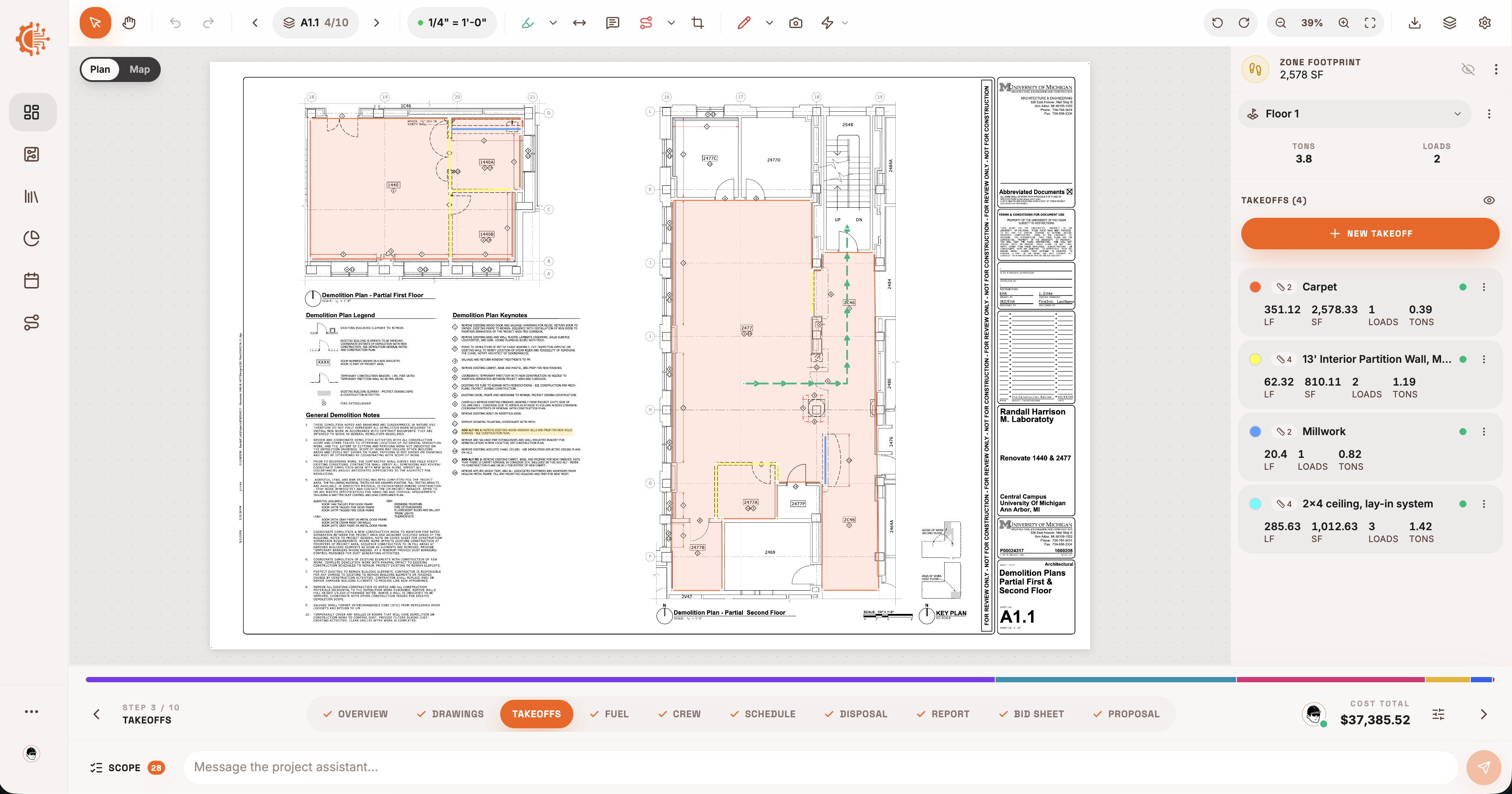The height and width of the screenshot is (794, 1512).
Task: Download the current sheet
Action: click(x=1415, y=23)
